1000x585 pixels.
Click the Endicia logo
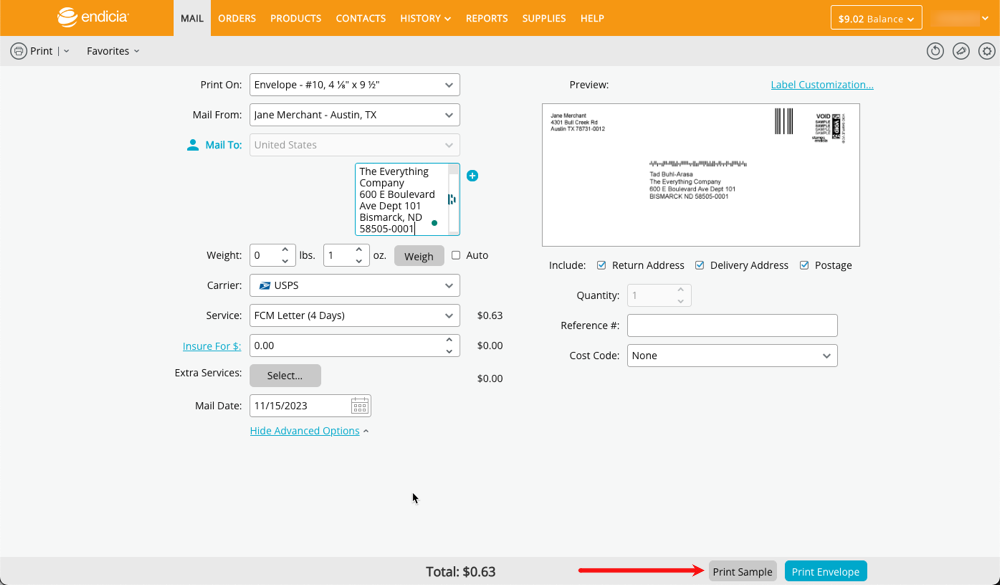[x=92, y=17]
